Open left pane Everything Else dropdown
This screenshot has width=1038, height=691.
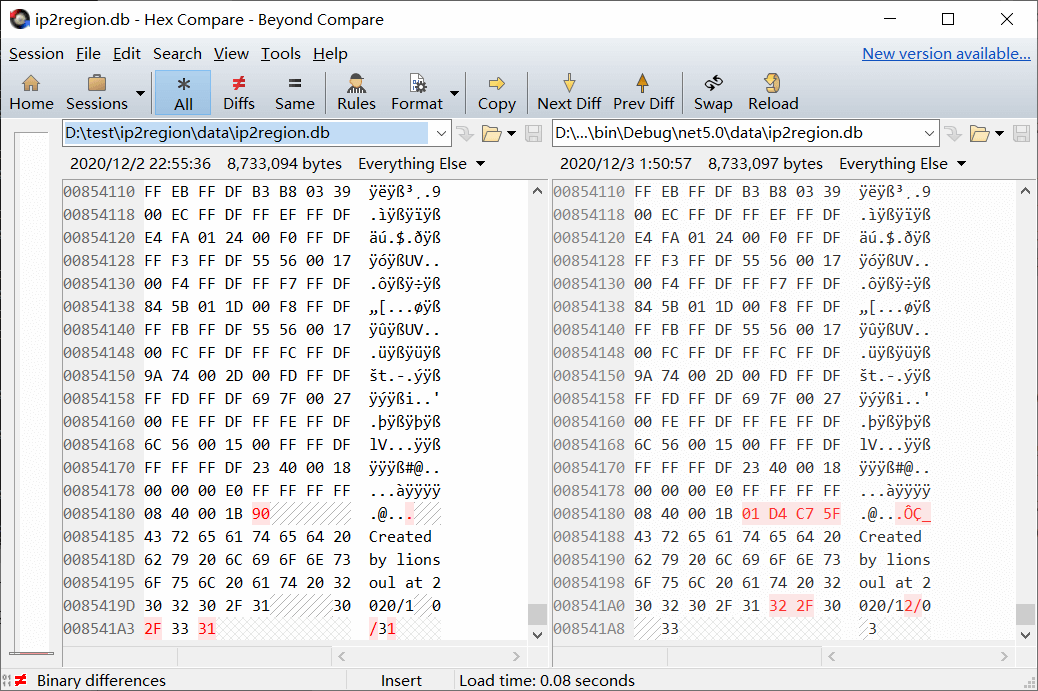coord(421,164)
